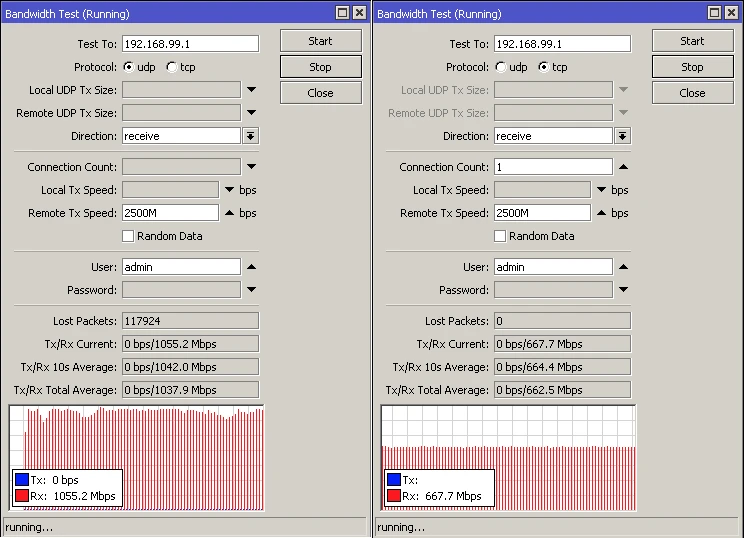Click Password field in right window
The image size is (744, 538).
pyautogui.click(x=553, y=289)
